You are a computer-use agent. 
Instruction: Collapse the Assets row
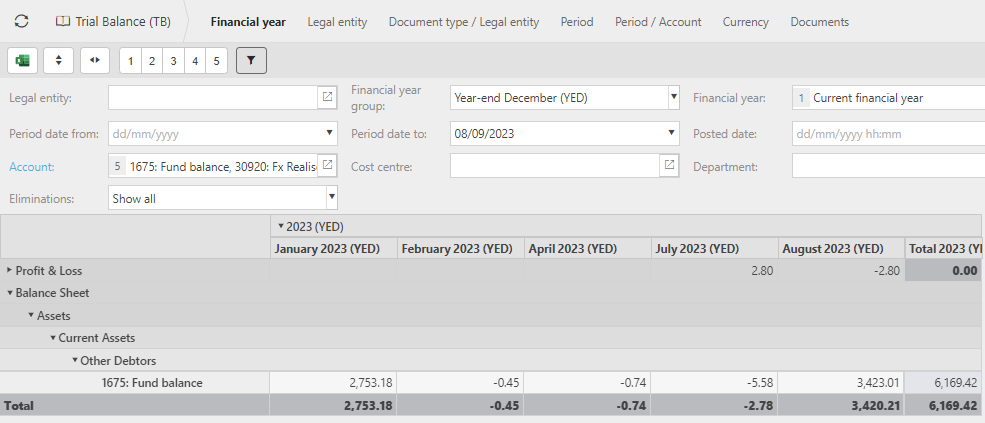(x=31, y=315)
